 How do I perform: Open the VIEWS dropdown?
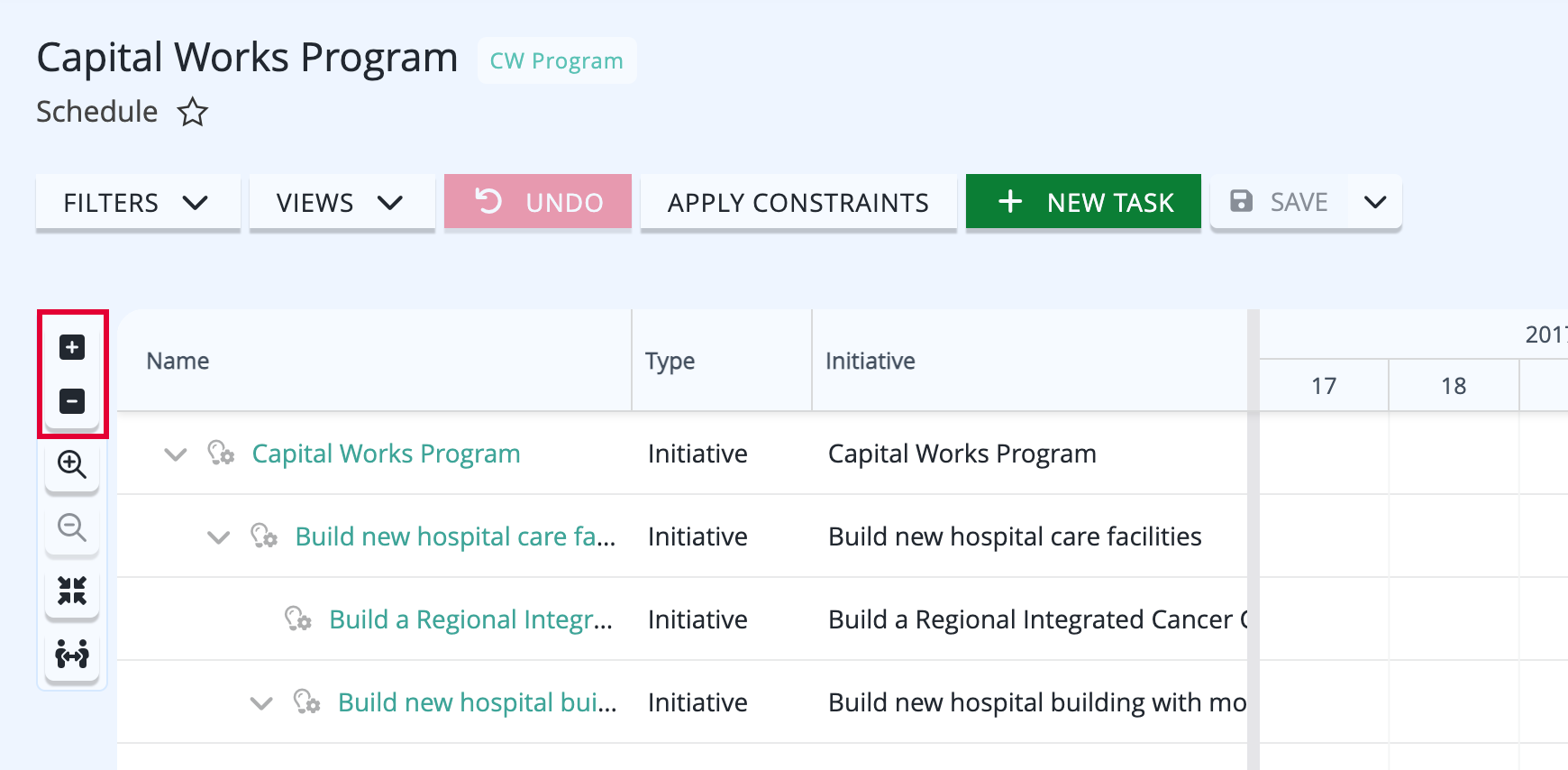coord(342,203)
